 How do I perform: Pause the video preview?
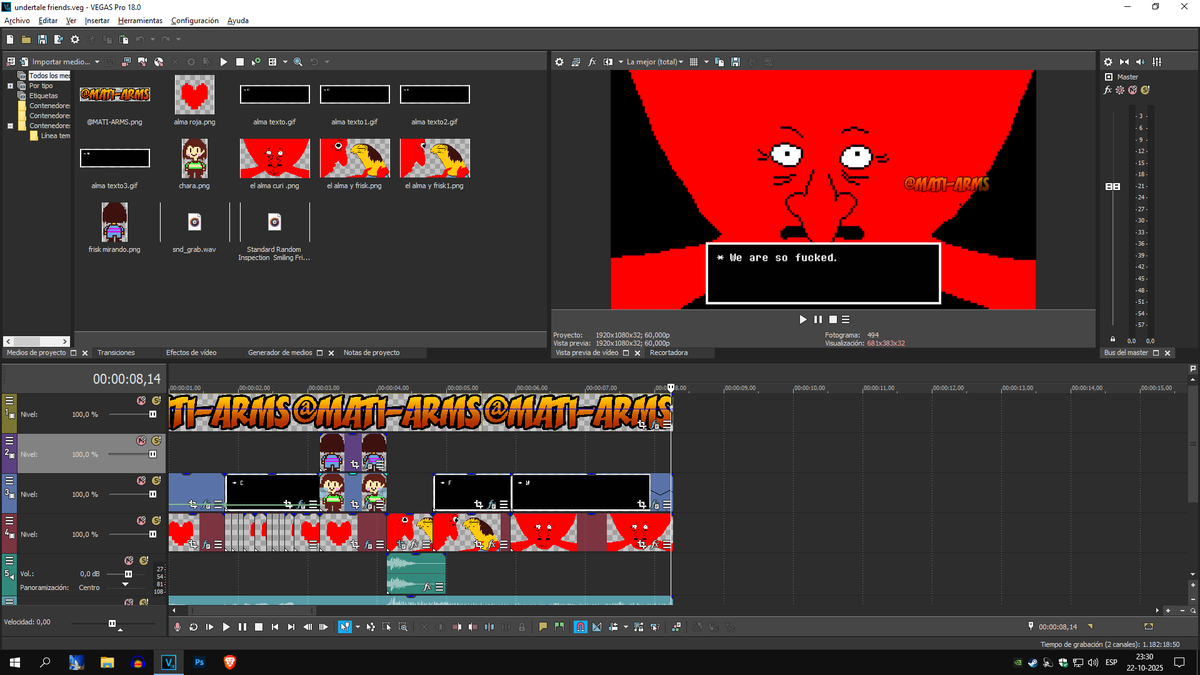point(817,319)
